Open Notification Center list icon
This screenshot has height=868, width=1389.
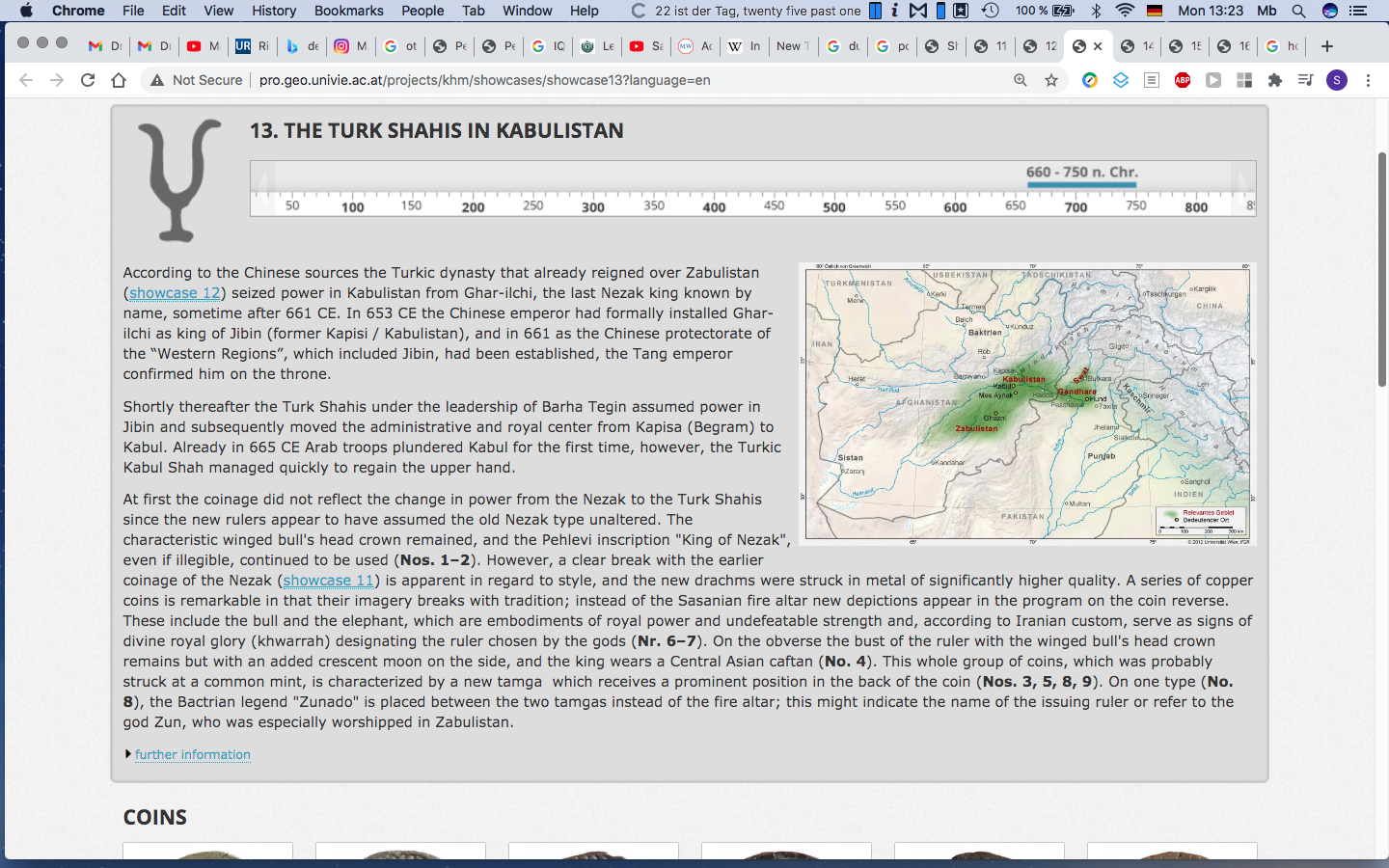pos(1360,11)
